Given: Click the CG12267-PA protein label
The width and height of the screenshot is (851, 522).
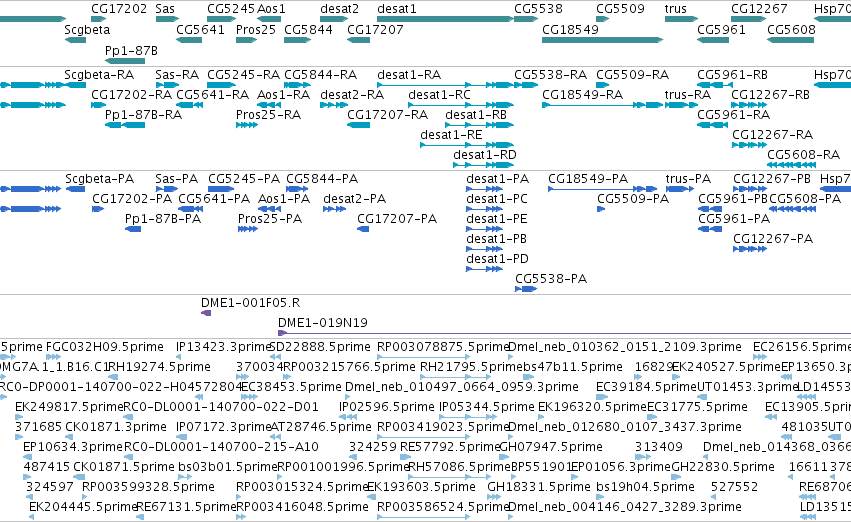Looking at the screenshot, I should click(x=773, y=239).
